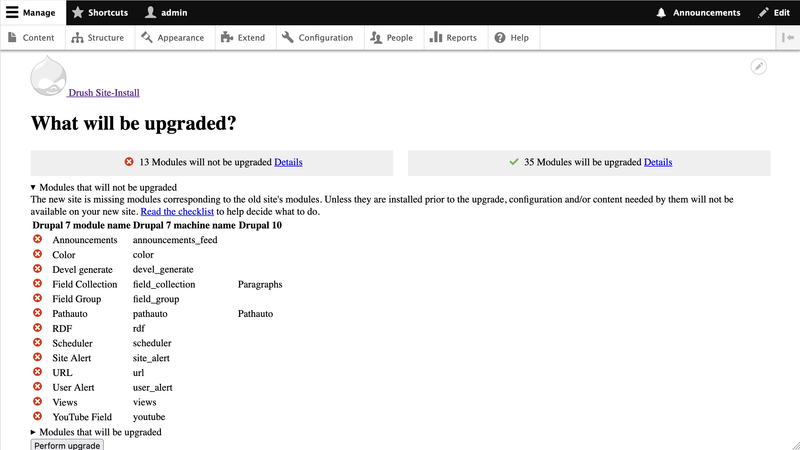Click the pencil edit icon below toolbar

point(759,66)
